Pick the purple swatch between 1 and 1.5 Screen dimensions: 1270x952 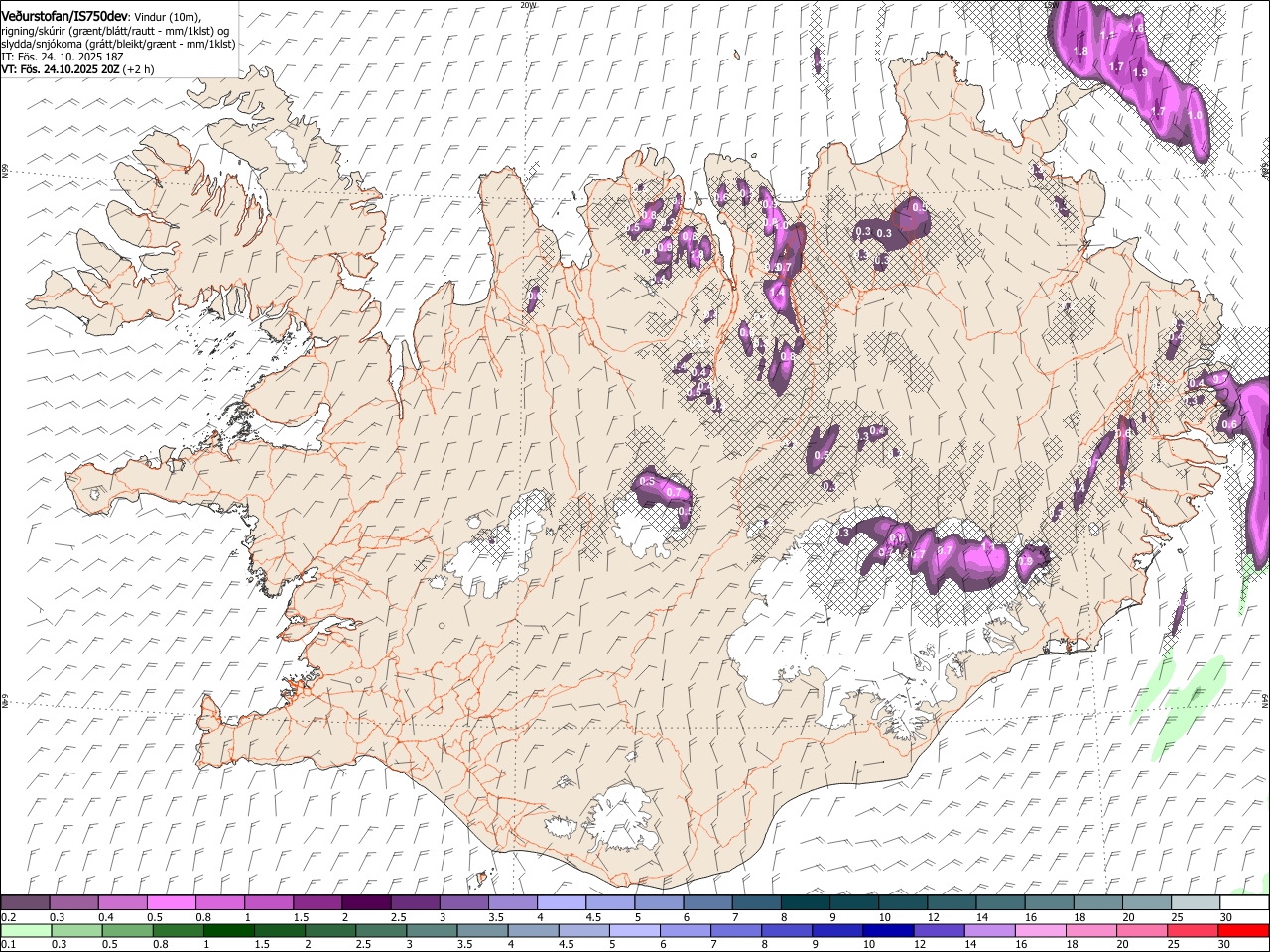coord(269,902)
